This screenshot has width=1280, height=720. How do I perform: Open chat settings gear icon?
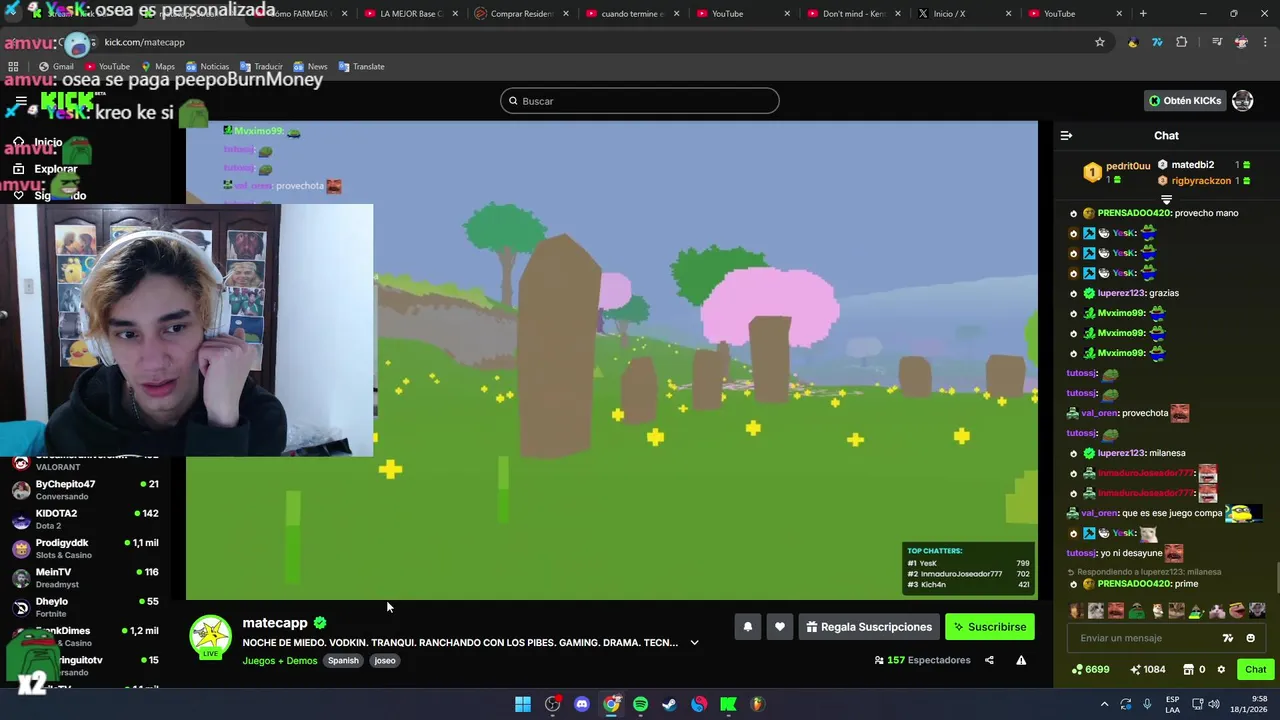coord(1221,670)
